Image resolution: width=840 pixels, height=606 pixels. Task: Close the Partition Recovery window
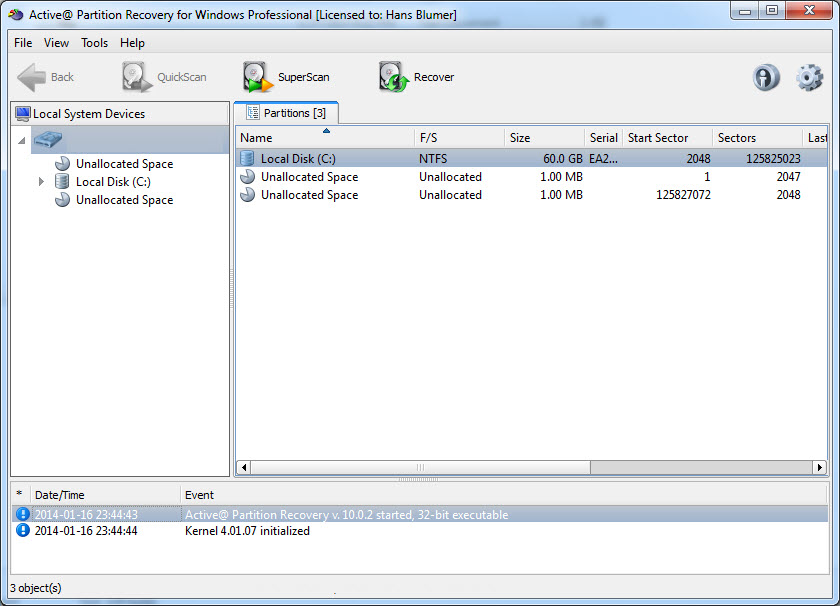[x=809, y=11]
